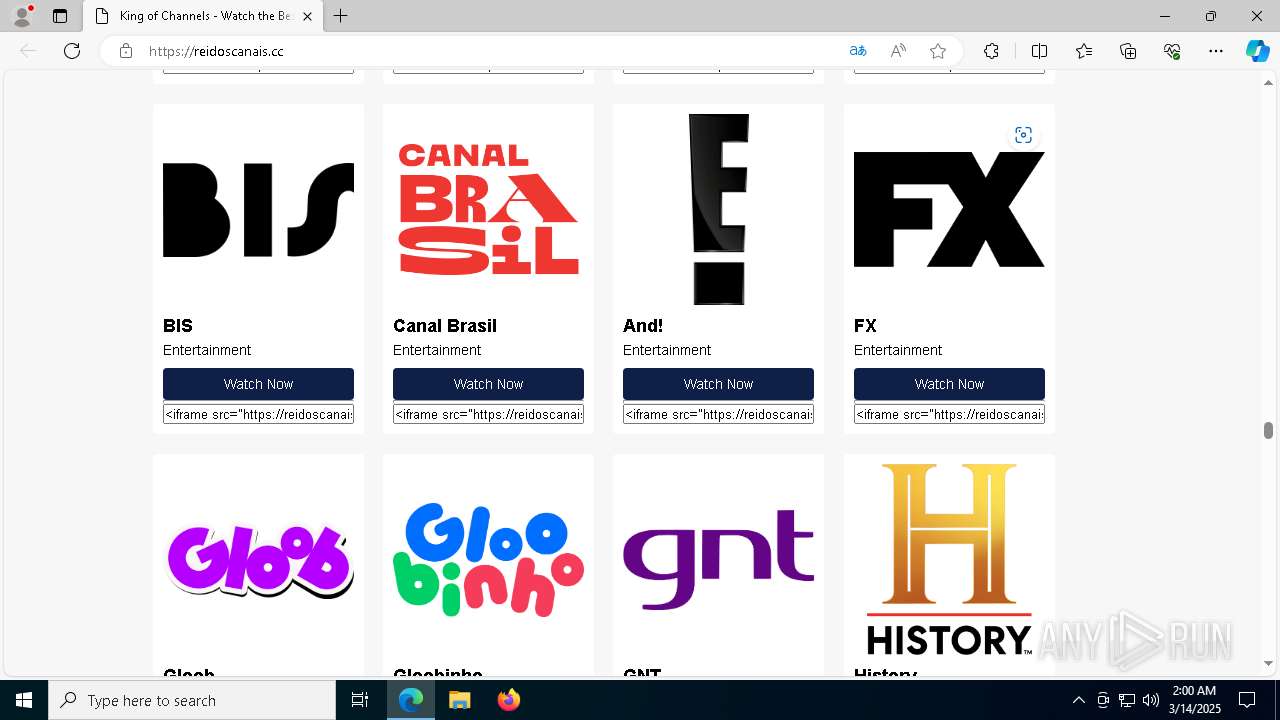The image size is (1280, 720).
Task: Click Watch Now for Canal Brasil
Action: (488, 384)
